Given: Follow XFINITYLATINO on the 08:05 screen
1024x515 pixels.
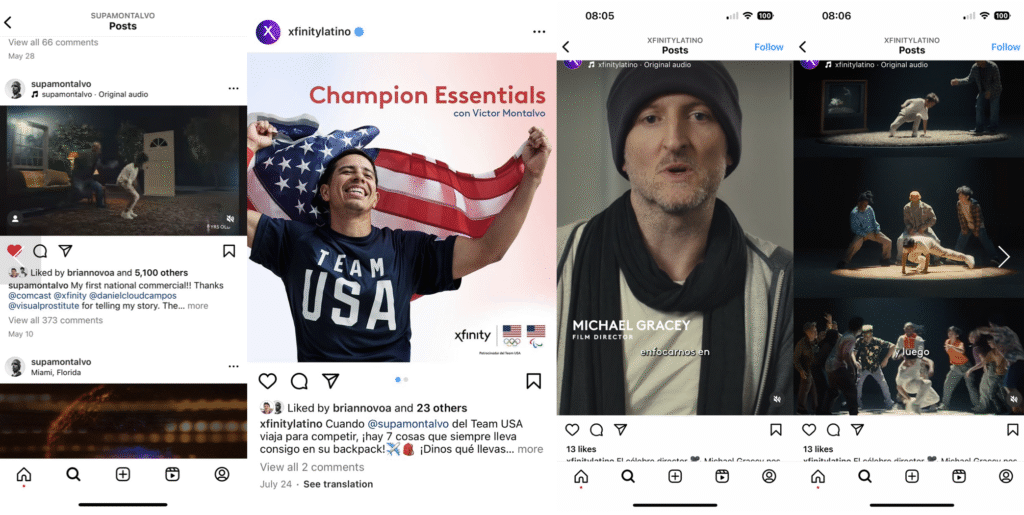Looking at the screenshot, I should tap(769, 47).
